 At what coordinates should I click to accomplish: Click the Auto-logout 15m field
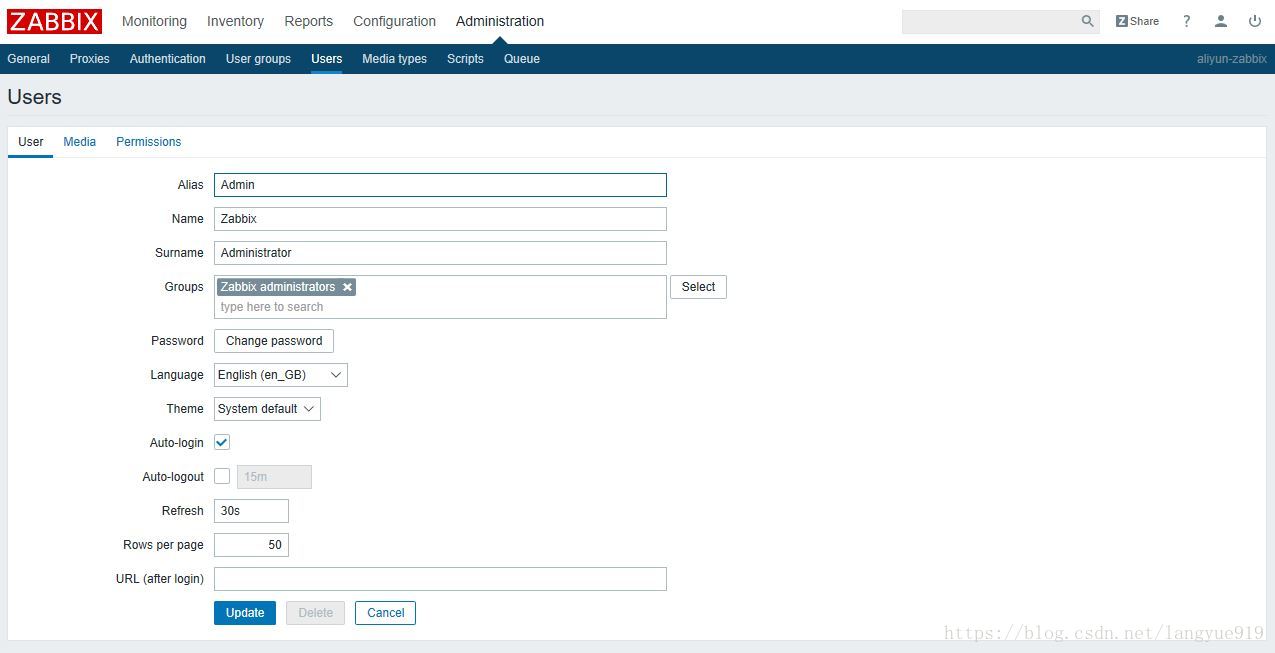pos(274,477)
